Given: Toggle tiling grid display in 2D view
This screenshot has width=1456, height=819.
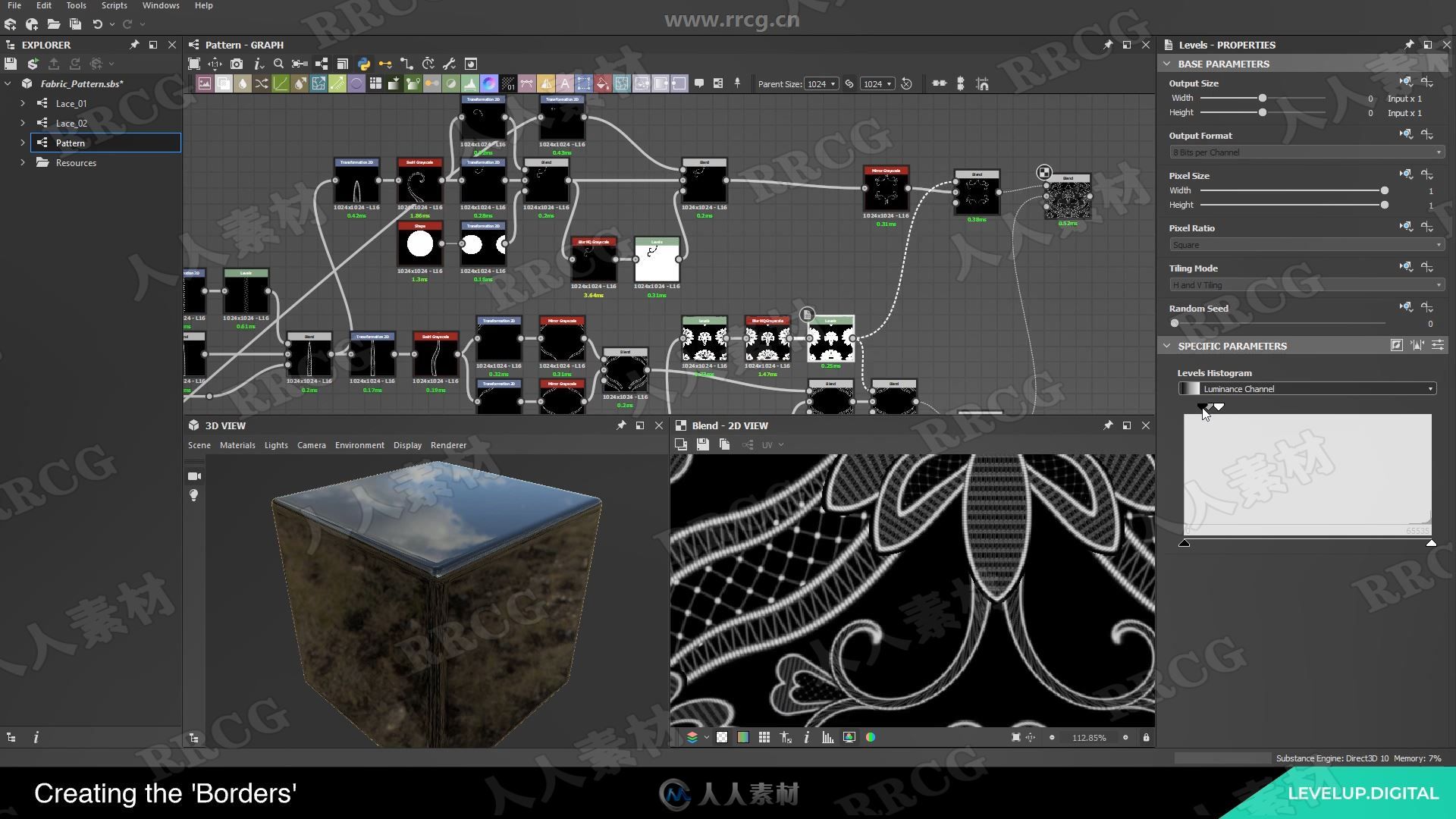Looking at the screenshot, I should coord(764,737).
